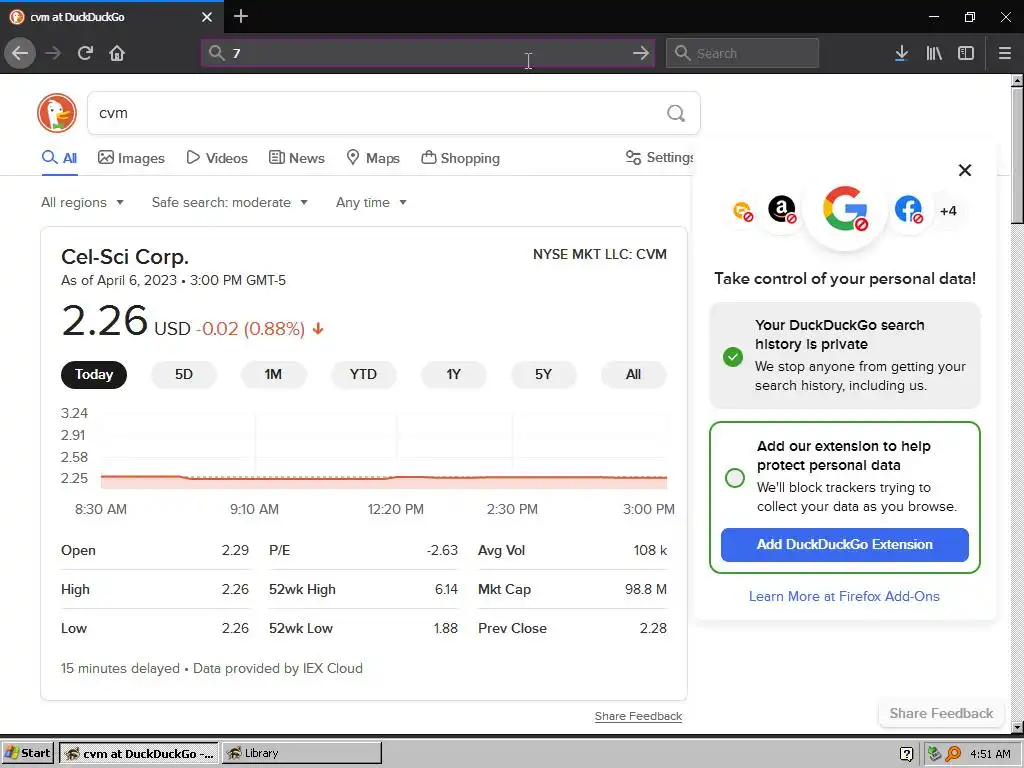Open the browser home page icon

click(x=117, y=53)
